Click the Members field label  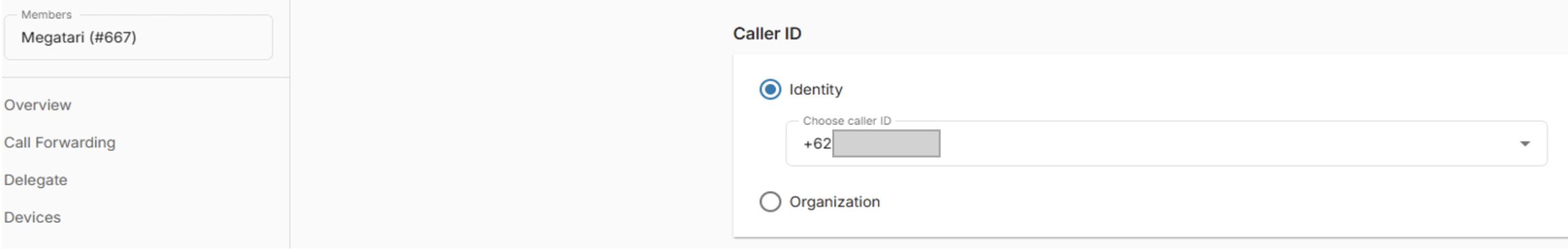pyautogui.click(x=46, y=14)
